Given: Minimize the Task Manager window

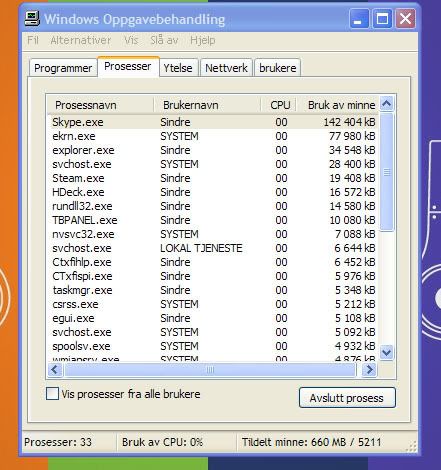Looking at the screenshot, I should coord(359,19).
